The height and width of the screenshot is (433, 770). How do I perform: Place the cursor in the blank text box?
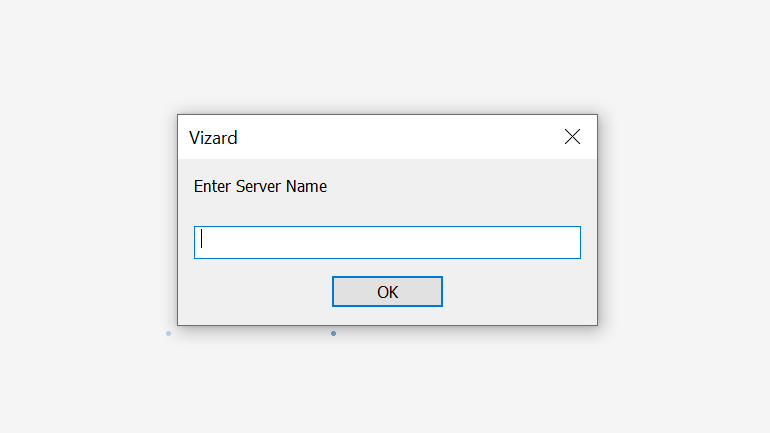(x=387, y=242)
